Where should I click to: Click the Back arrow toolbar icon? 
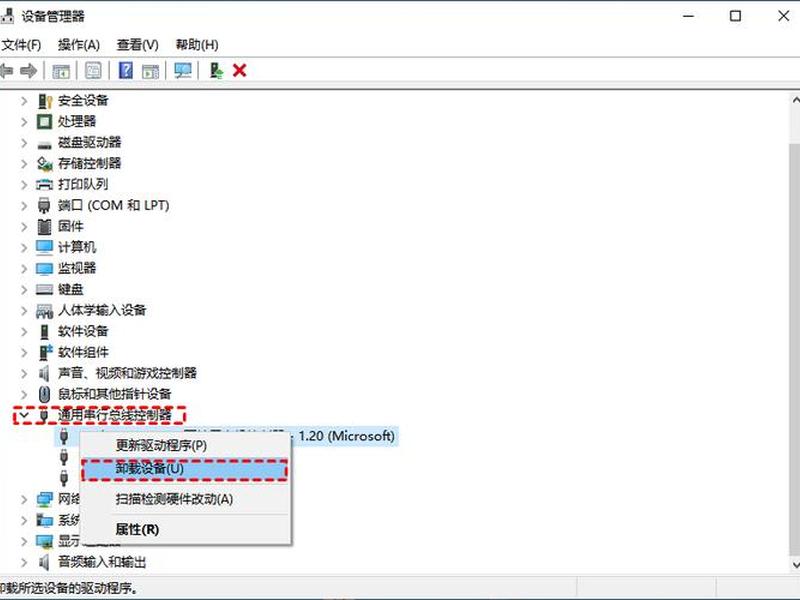click(x=6, y=70)
